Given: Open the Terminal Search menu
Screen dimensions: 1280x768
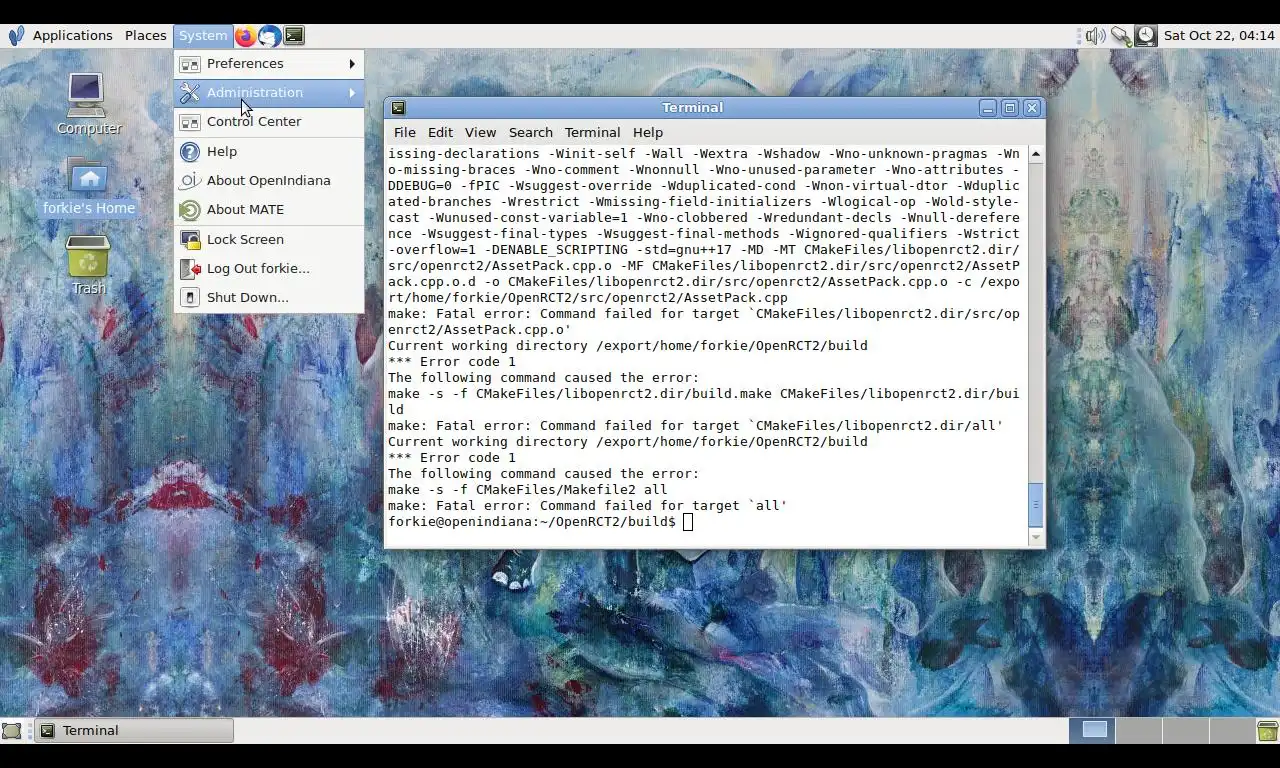Looking at the screenshot, I should coord(530,132).
